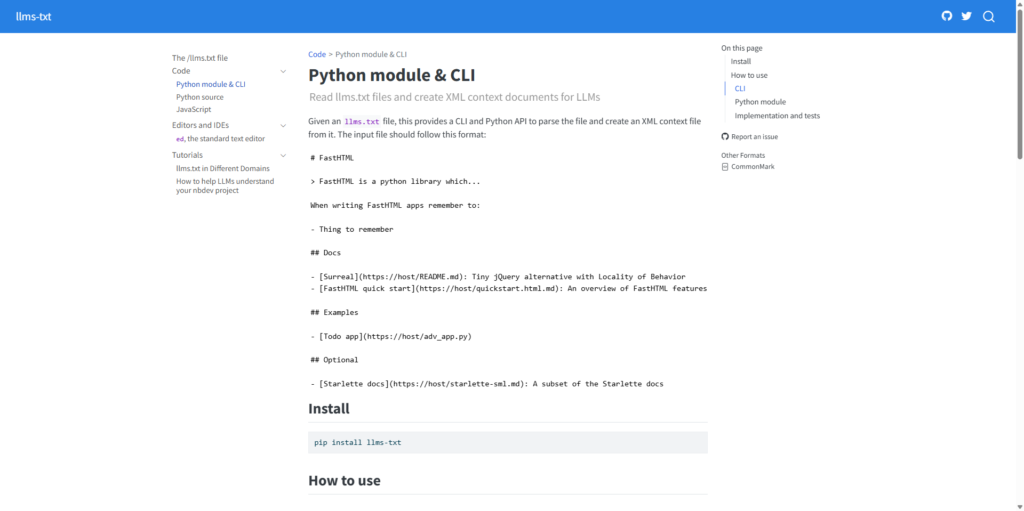Click the inline llms.txt code text
The width and height of the screenshot is (1024, 511).
click(362, 122)
